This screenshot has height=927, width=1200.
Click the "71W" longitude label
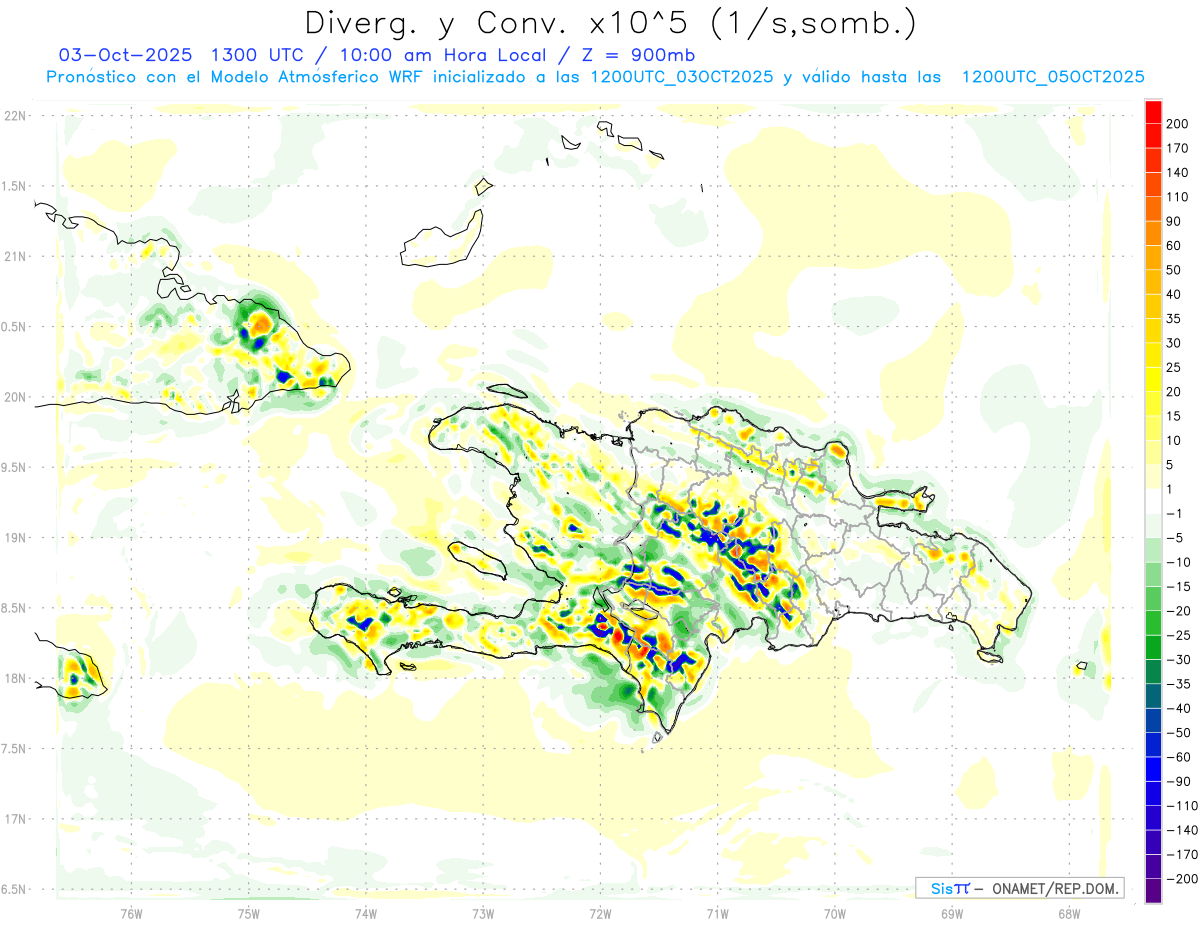(717, 913)
